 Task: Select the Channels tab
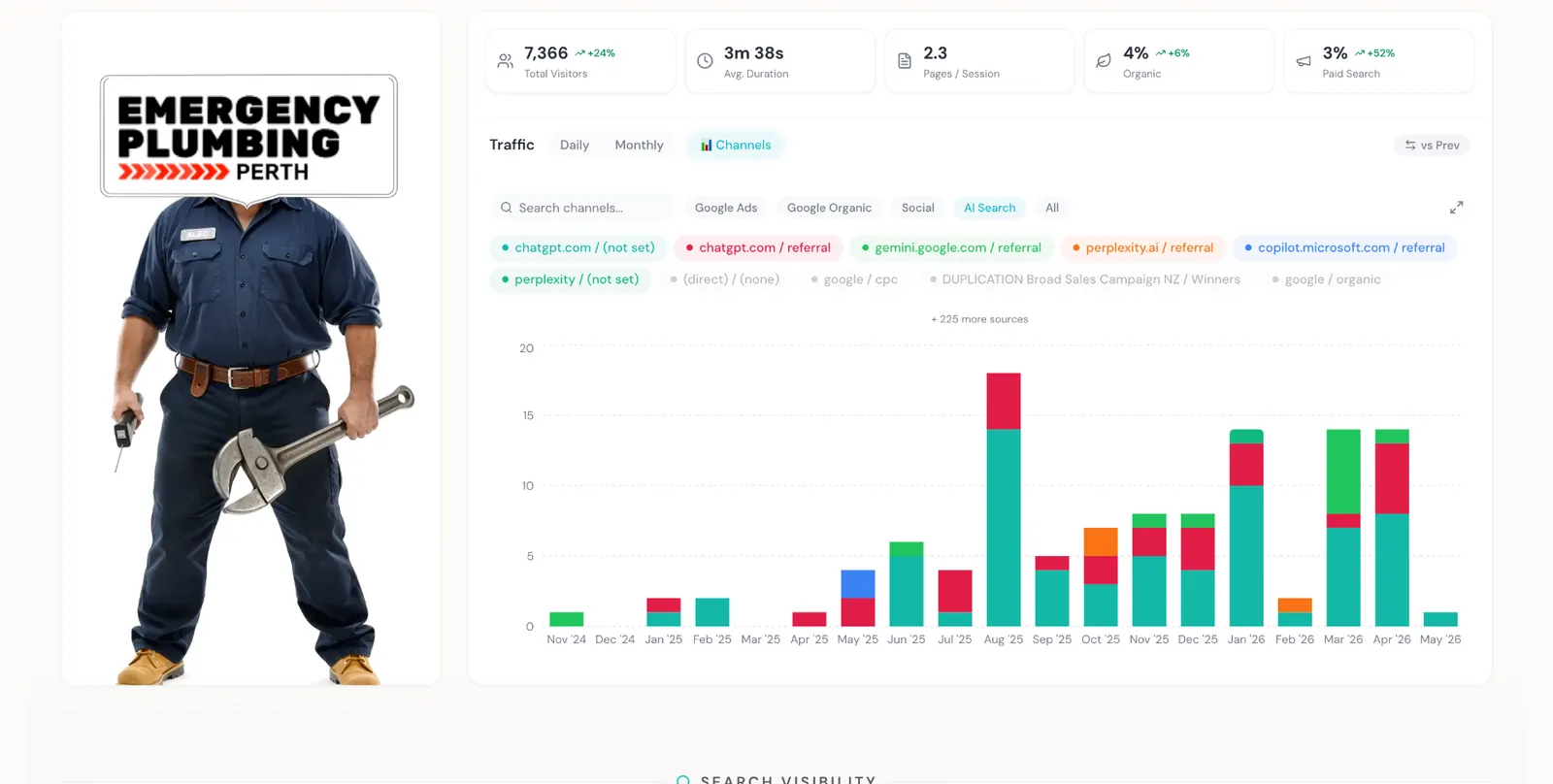tap(736, 146)
